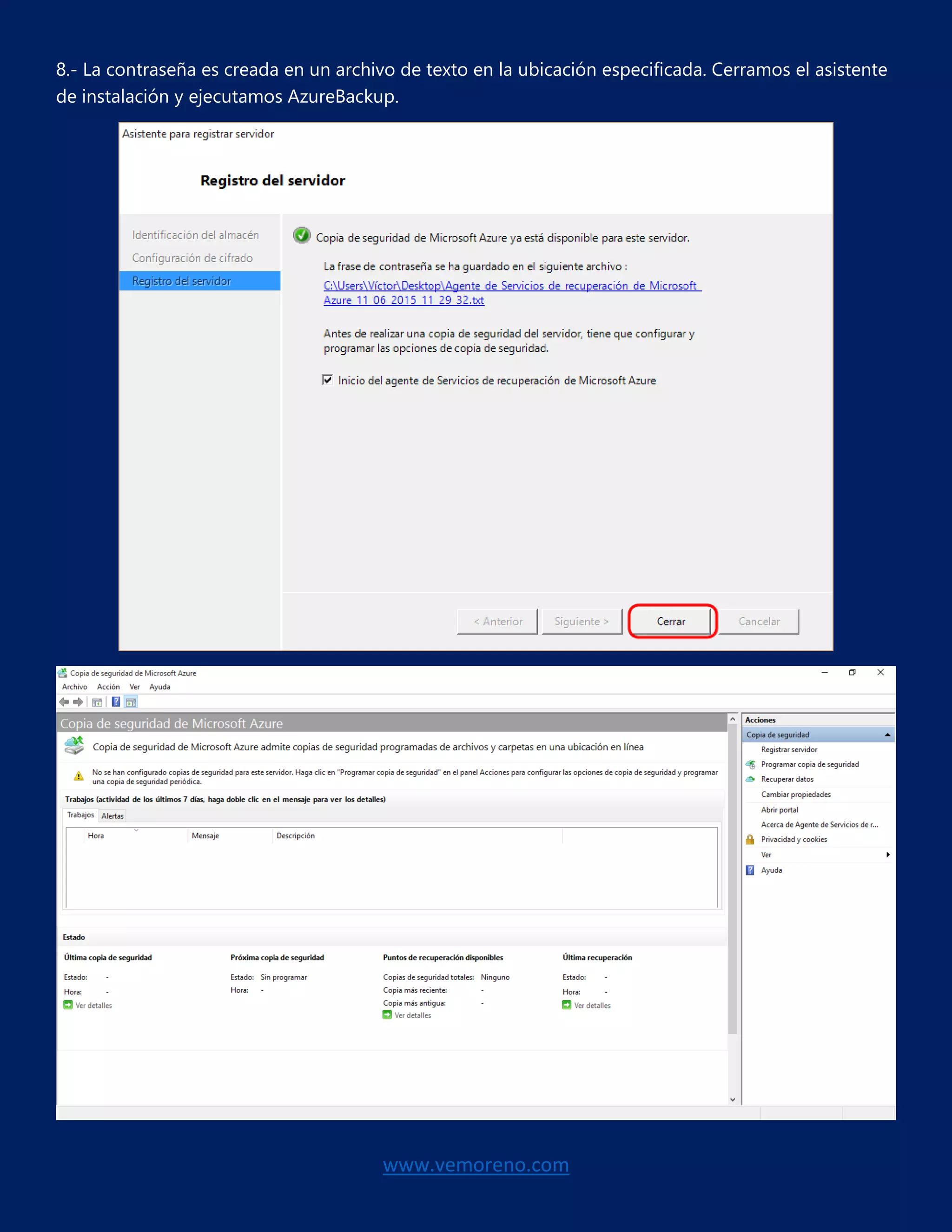
Task: Click the Descripción column header
Action: [x=417, y=835]
